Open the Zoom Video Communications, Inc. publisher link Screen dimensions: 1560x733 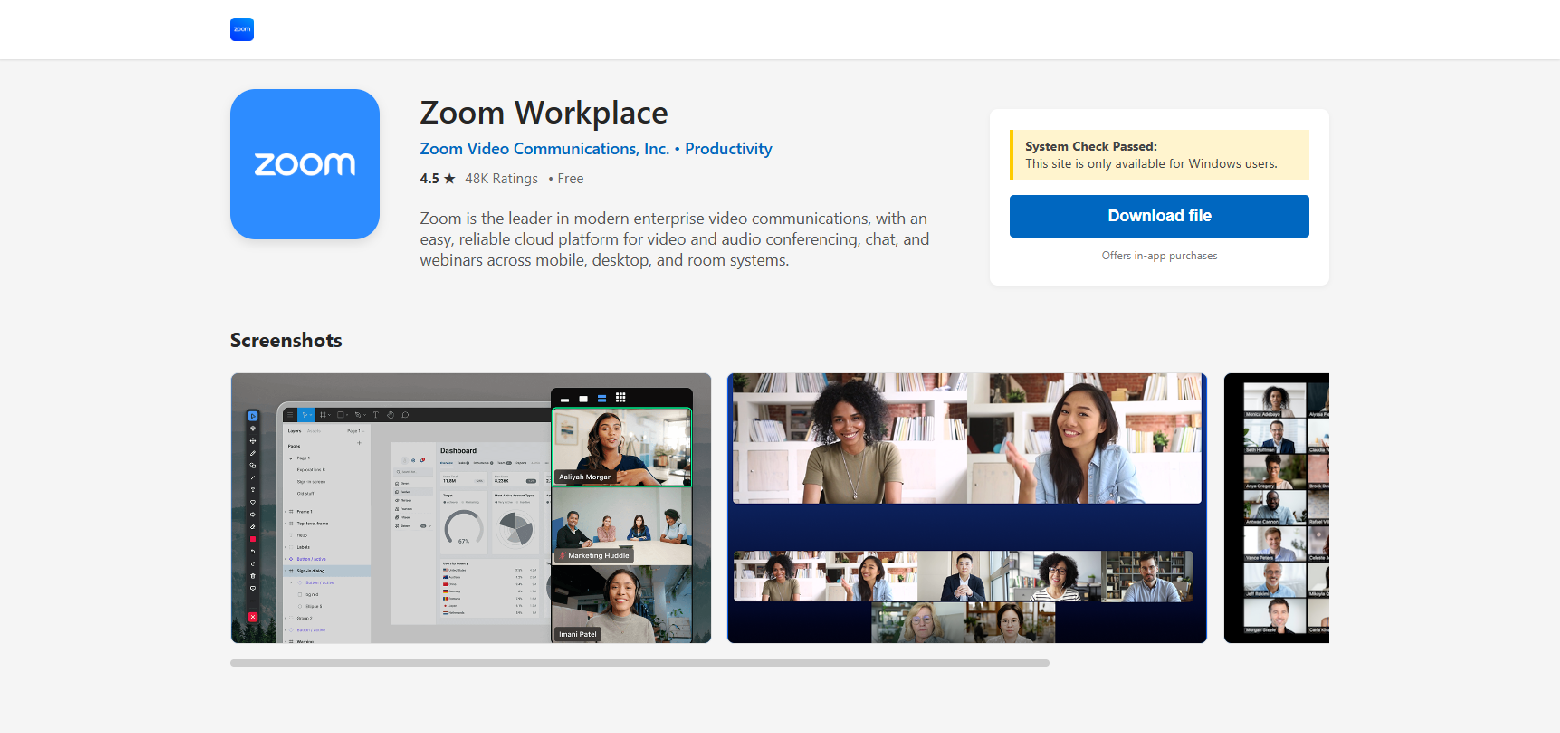(544, 149)
